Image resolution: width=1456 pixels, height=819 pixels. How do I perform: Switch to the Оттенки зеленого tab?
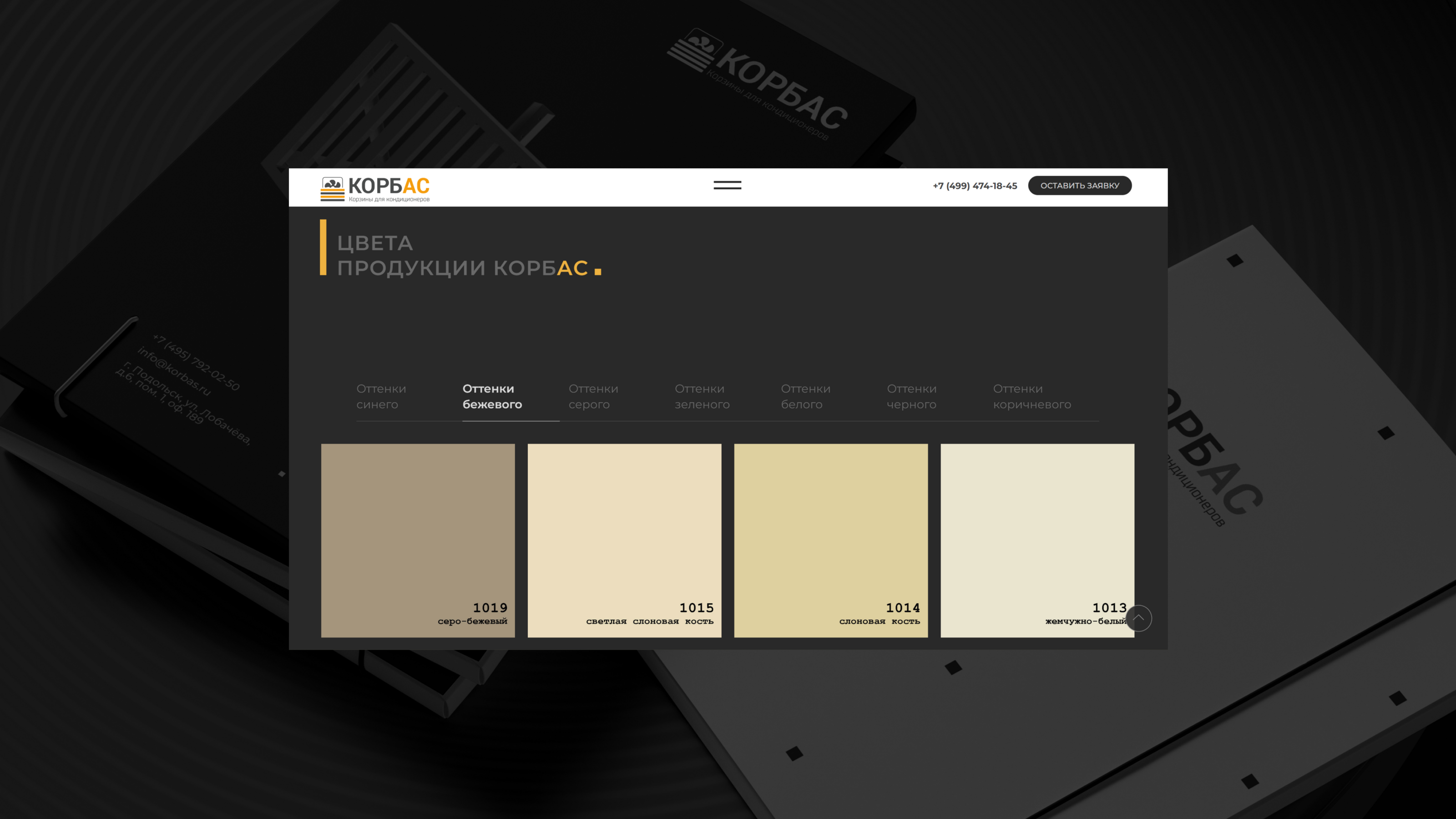[702, 396]
